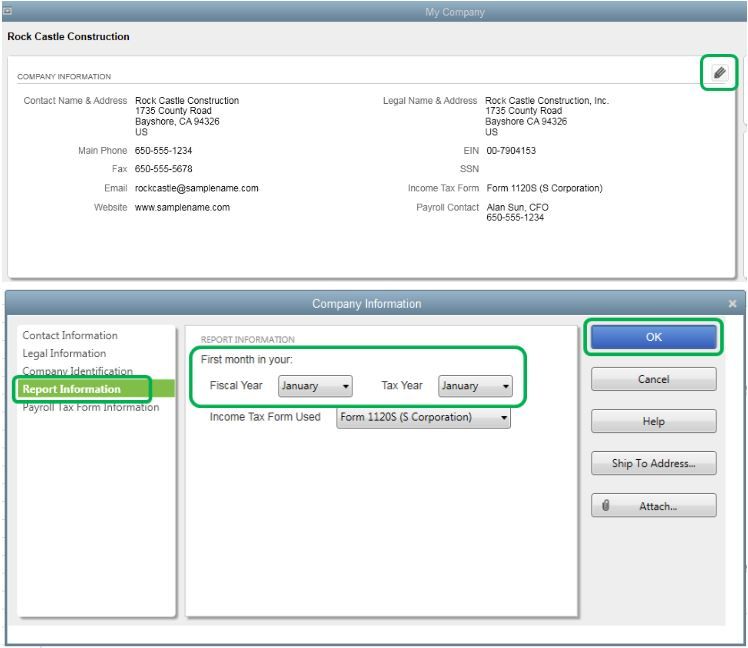Viewport: 748px width, 648px height.
Task: Click the My Company title bar
Action: [x=374, y=11]
